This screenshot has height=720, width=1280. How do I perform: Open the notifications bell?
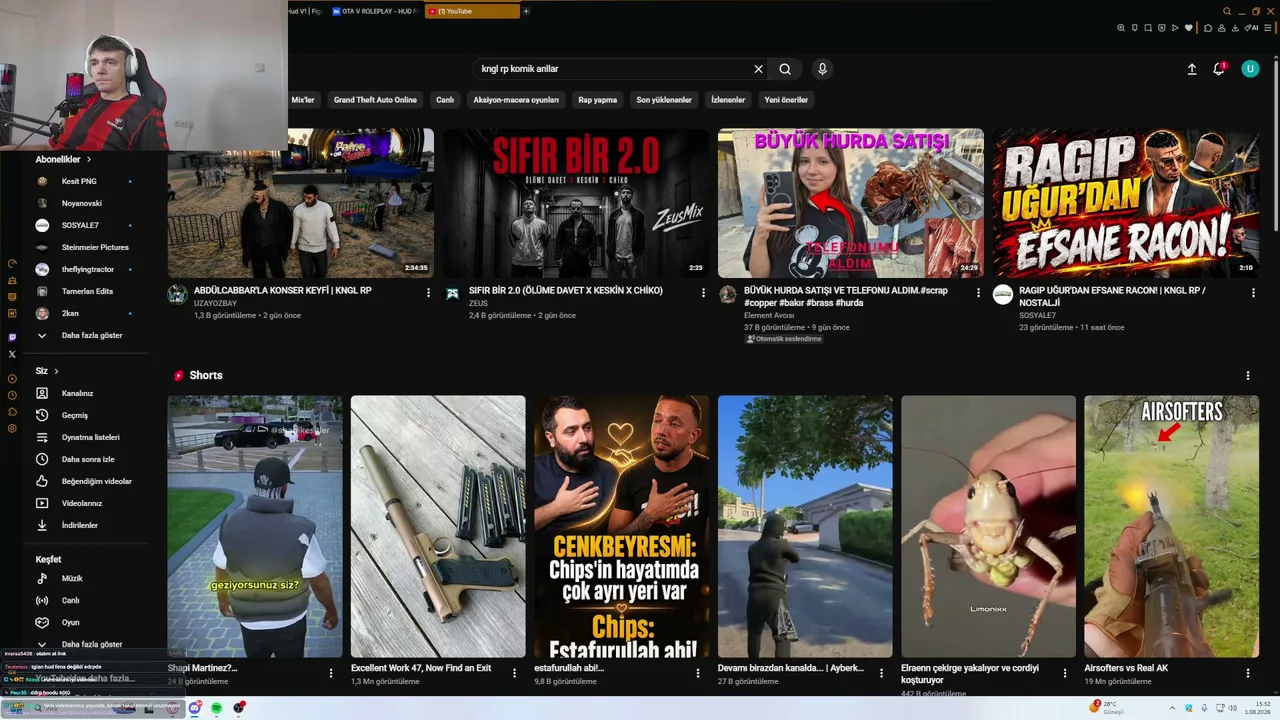tap(1219, 69)
